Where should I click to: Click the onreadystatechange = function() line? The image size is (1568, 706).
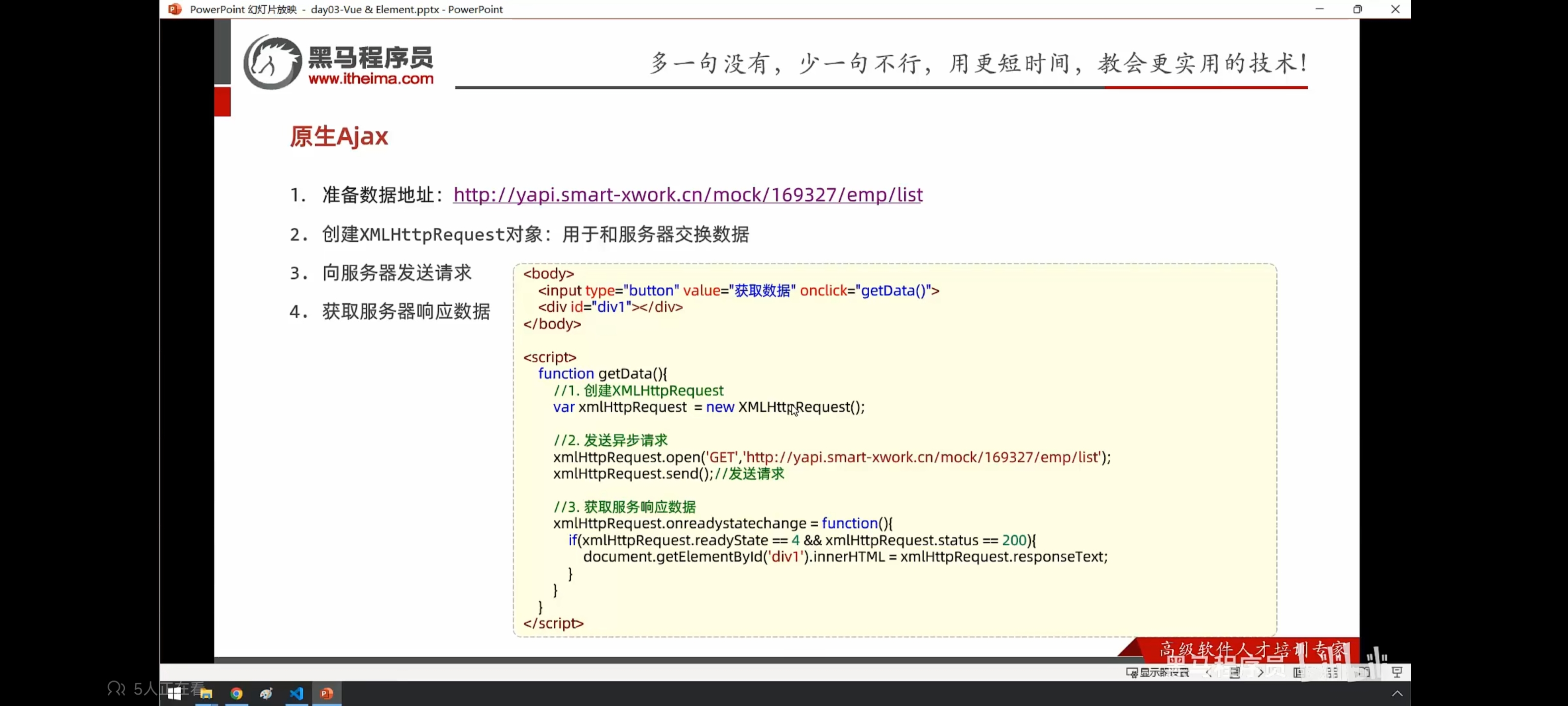point(723,523)
